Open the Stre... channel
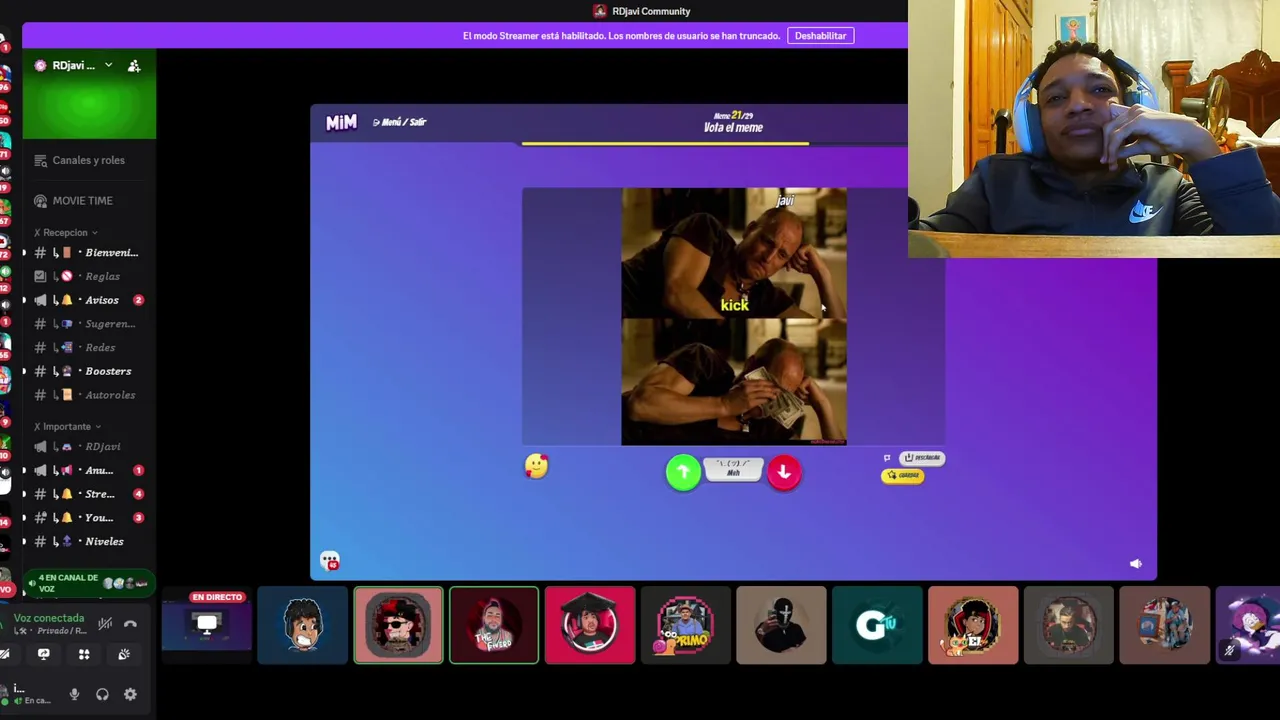This screenshot has height=720, width=1280. 88,494
